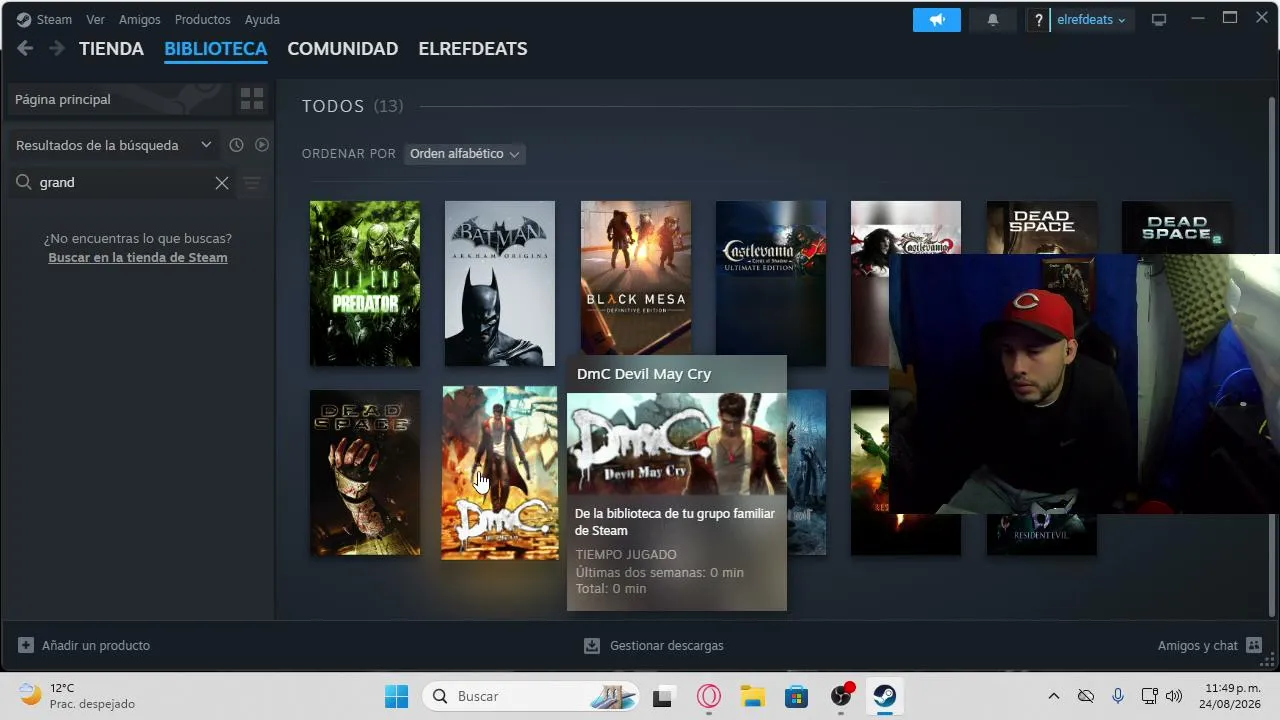This screenshot has width=1280, height=720.
Task: Select the DmC Devil May Cry cover
Action: tap(500, 473)
